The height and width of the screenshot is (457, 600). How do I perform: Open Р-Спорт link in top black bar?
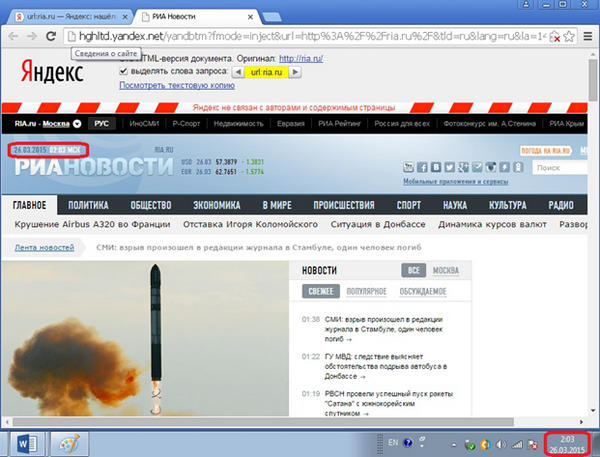click(186, 124)
